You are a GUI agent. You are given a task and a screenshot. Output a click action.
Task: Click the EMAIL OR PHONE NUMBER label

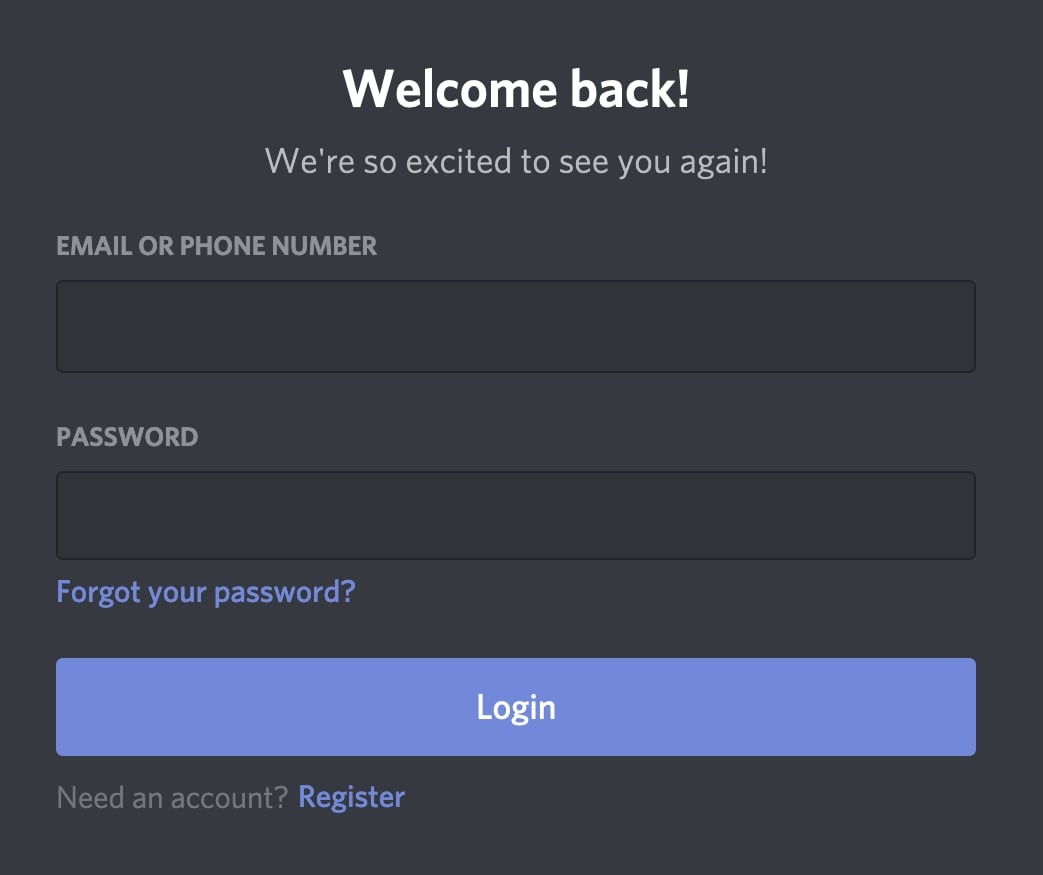pyautogui.click(x=217, y=246)
